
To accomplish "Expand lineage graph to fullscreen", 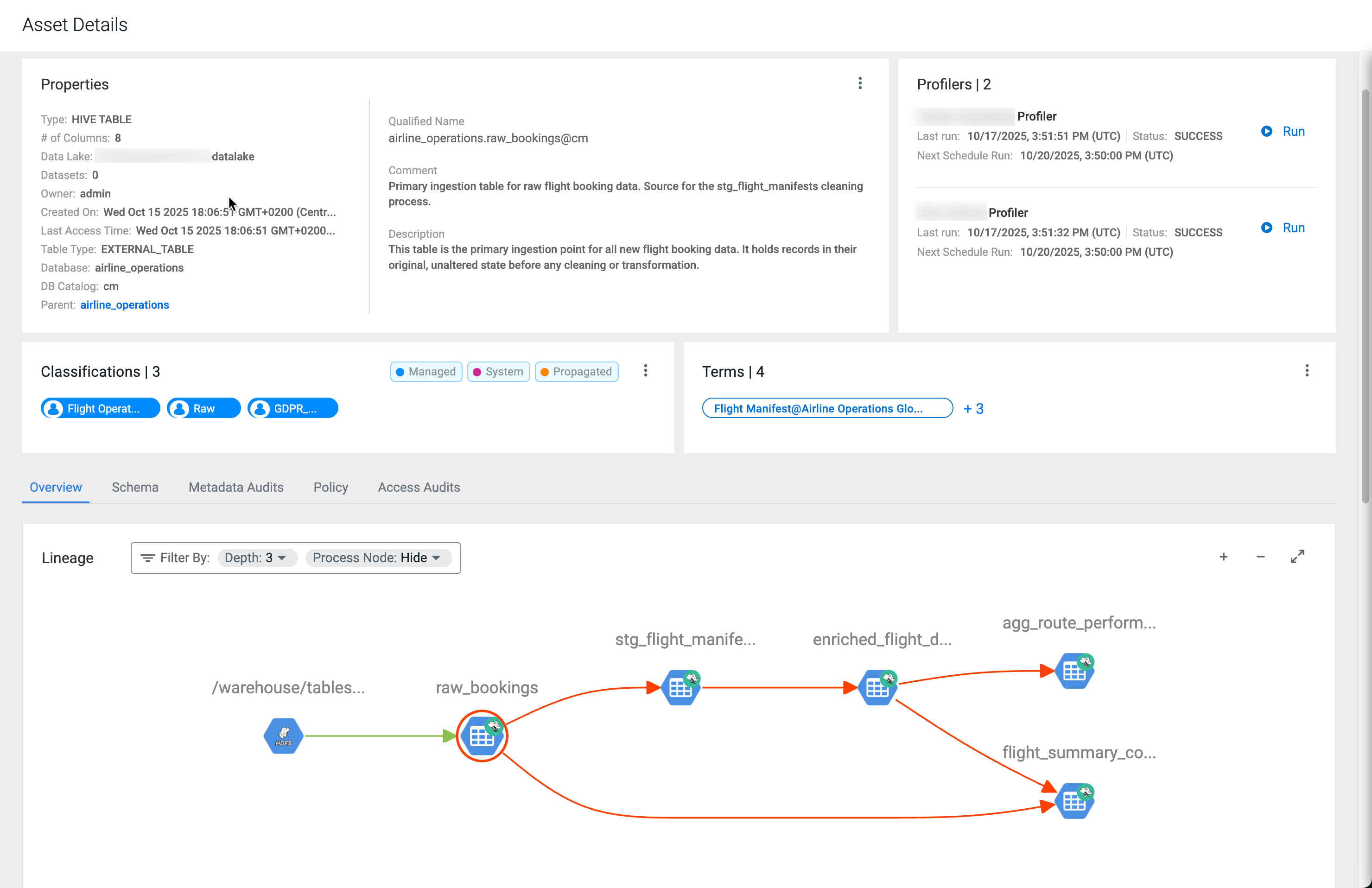I will coord(1297,557).
